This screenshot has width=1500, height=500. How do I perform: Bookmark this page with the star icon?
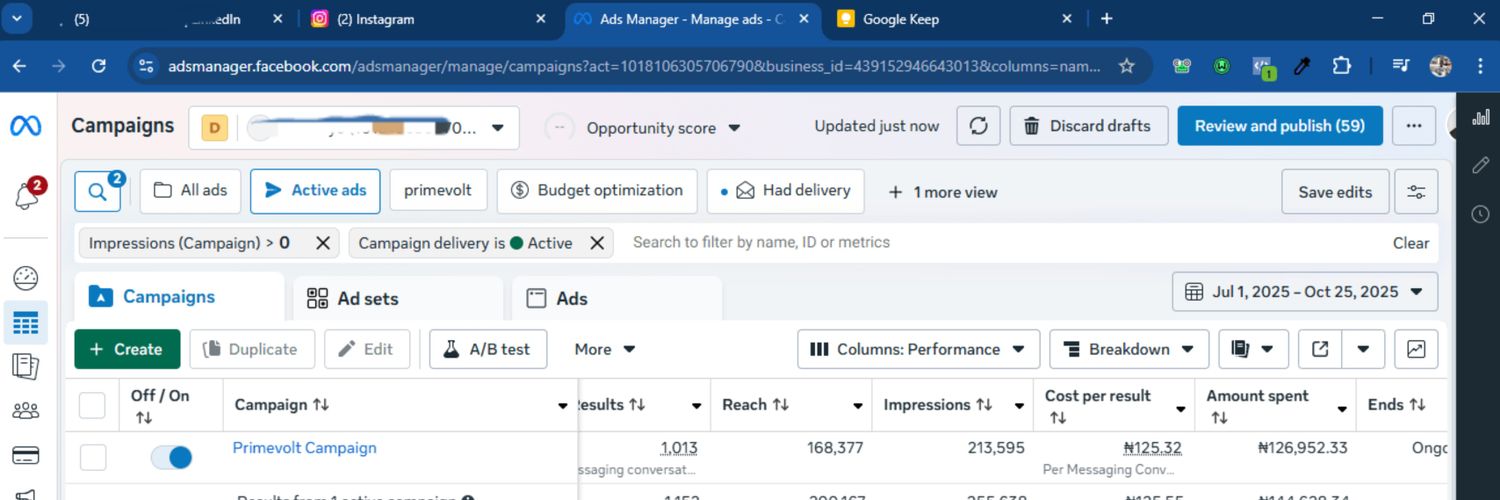pyautogui.click(x=1126, y=66)
